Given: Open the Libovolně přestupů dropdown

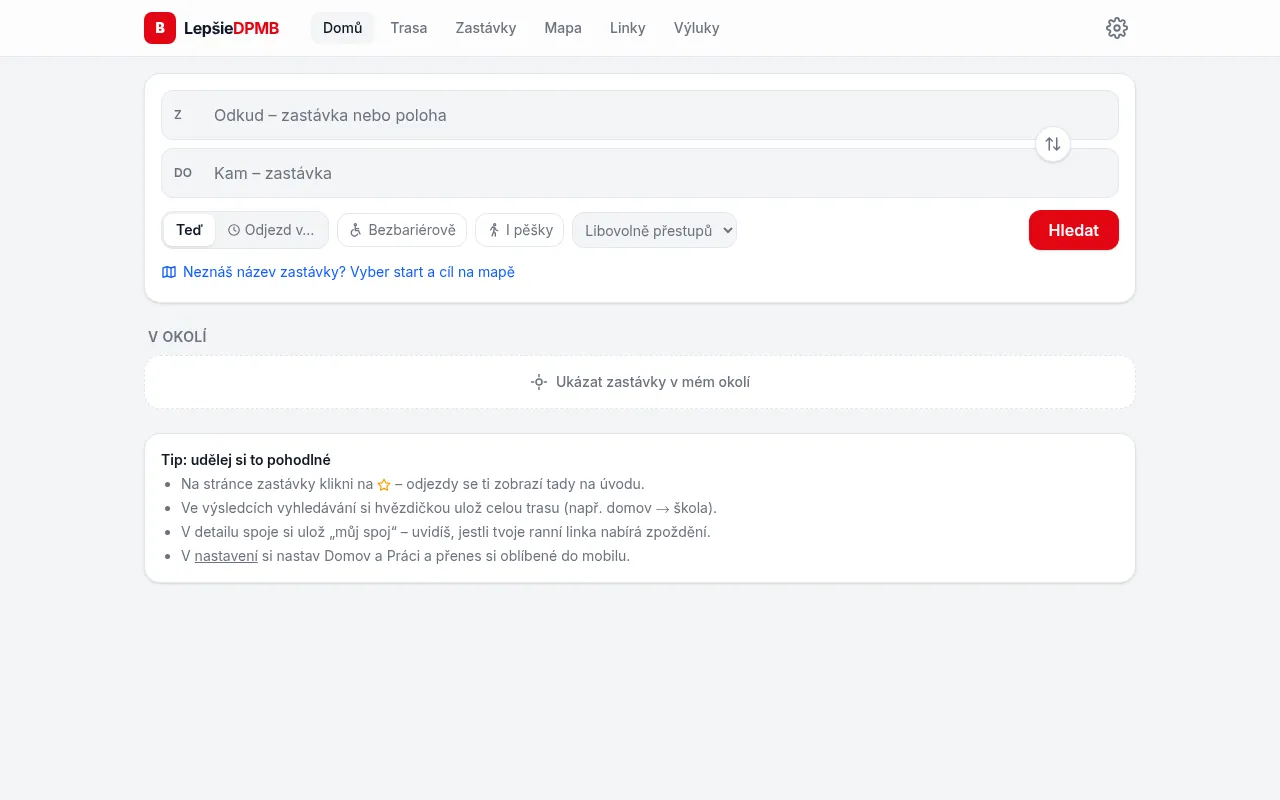Looking at the screenshot, I should pos(654,230).
